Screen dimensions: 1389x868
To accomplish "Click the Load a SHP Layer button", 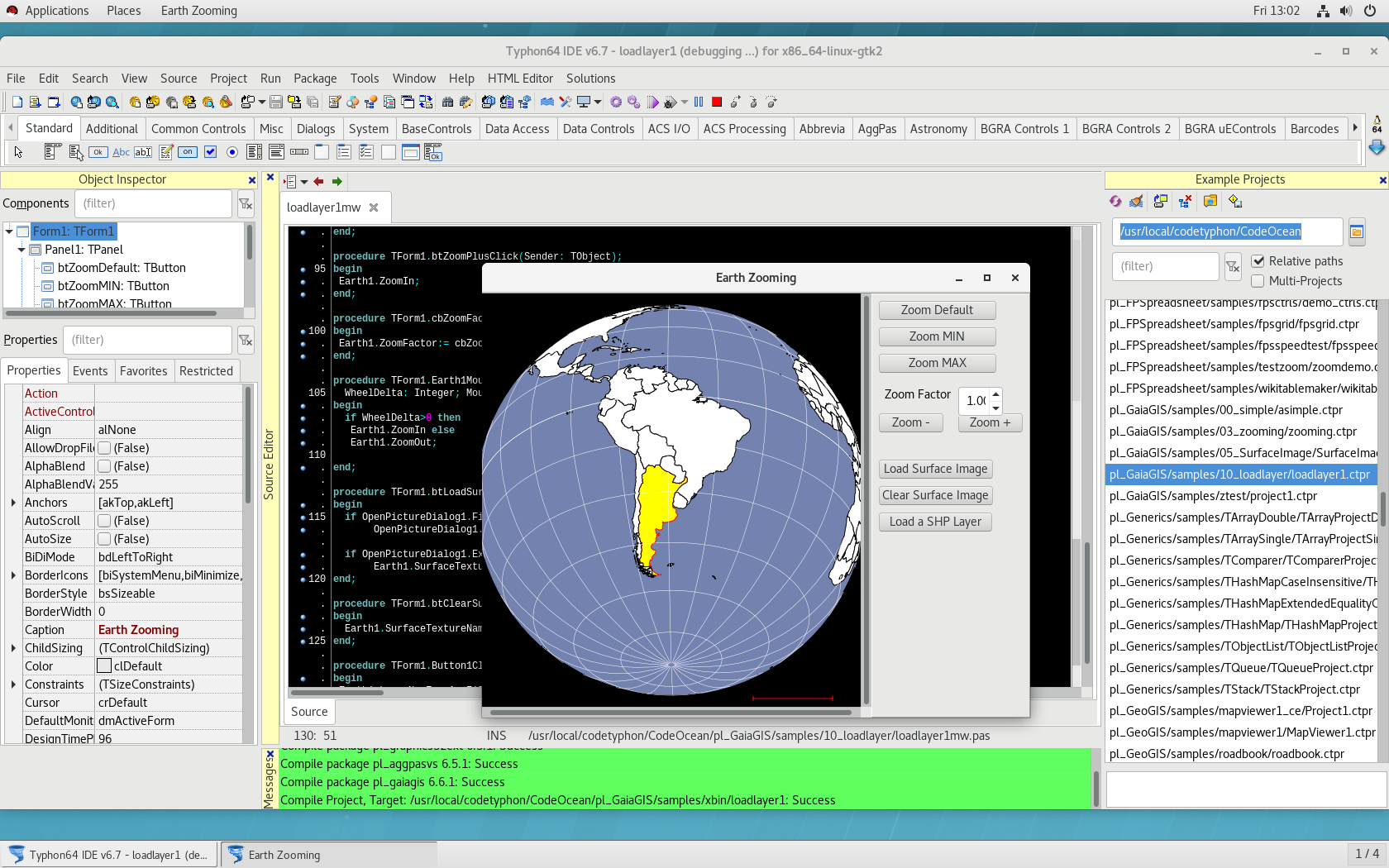I will pyautogui.click(x=935, y=522).
